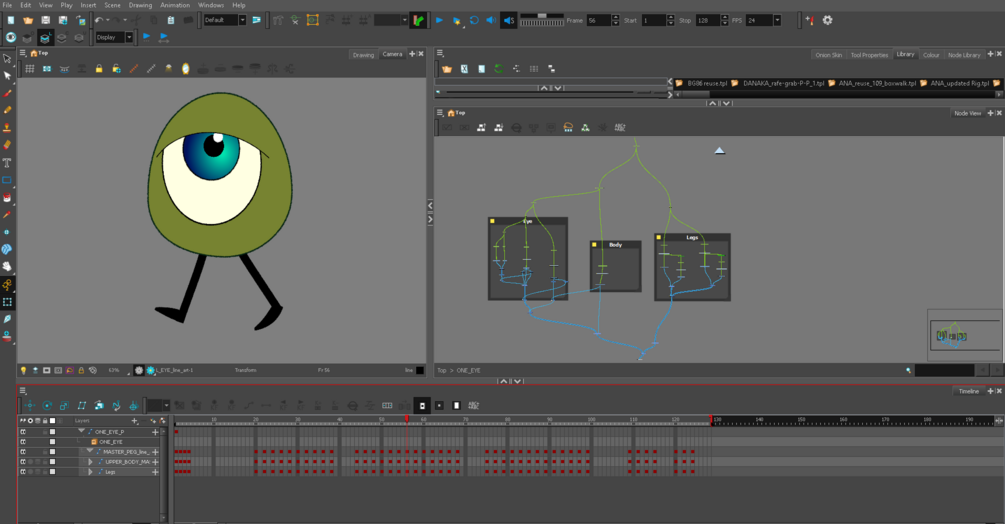Select the Pencil tool in left toolbar

(7, 111)
